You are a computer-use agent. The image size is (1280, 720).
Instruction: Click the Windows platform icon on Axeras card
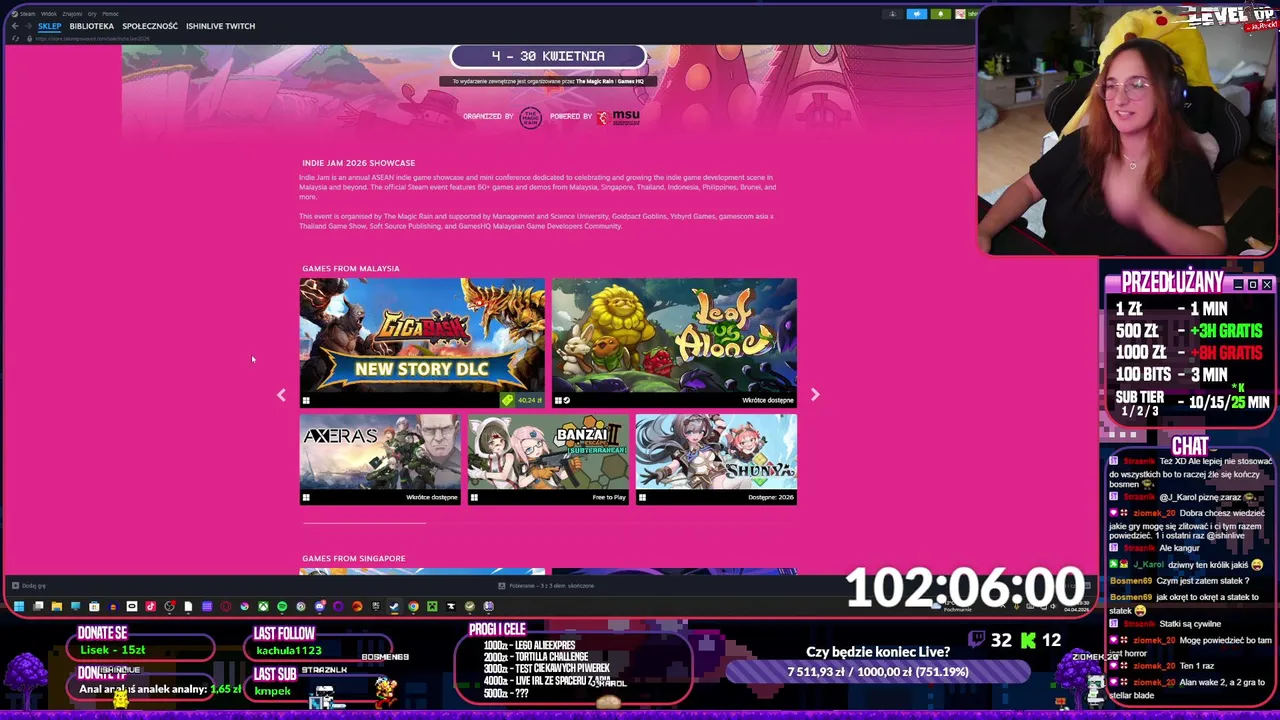pyautogui.click(x=306, y=497)
